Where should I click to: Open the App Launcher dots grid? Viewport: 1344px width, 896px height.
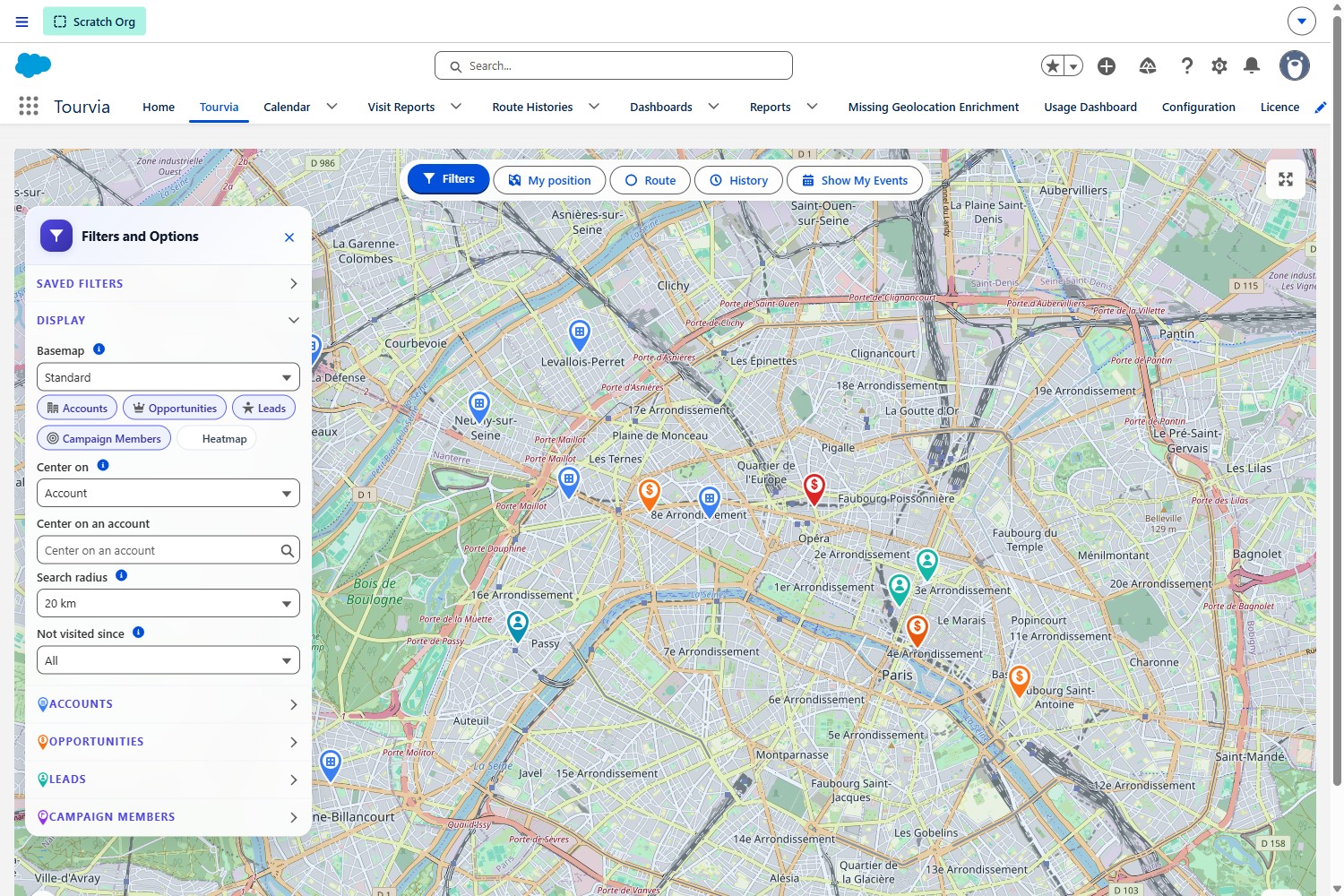pos(29,107)
